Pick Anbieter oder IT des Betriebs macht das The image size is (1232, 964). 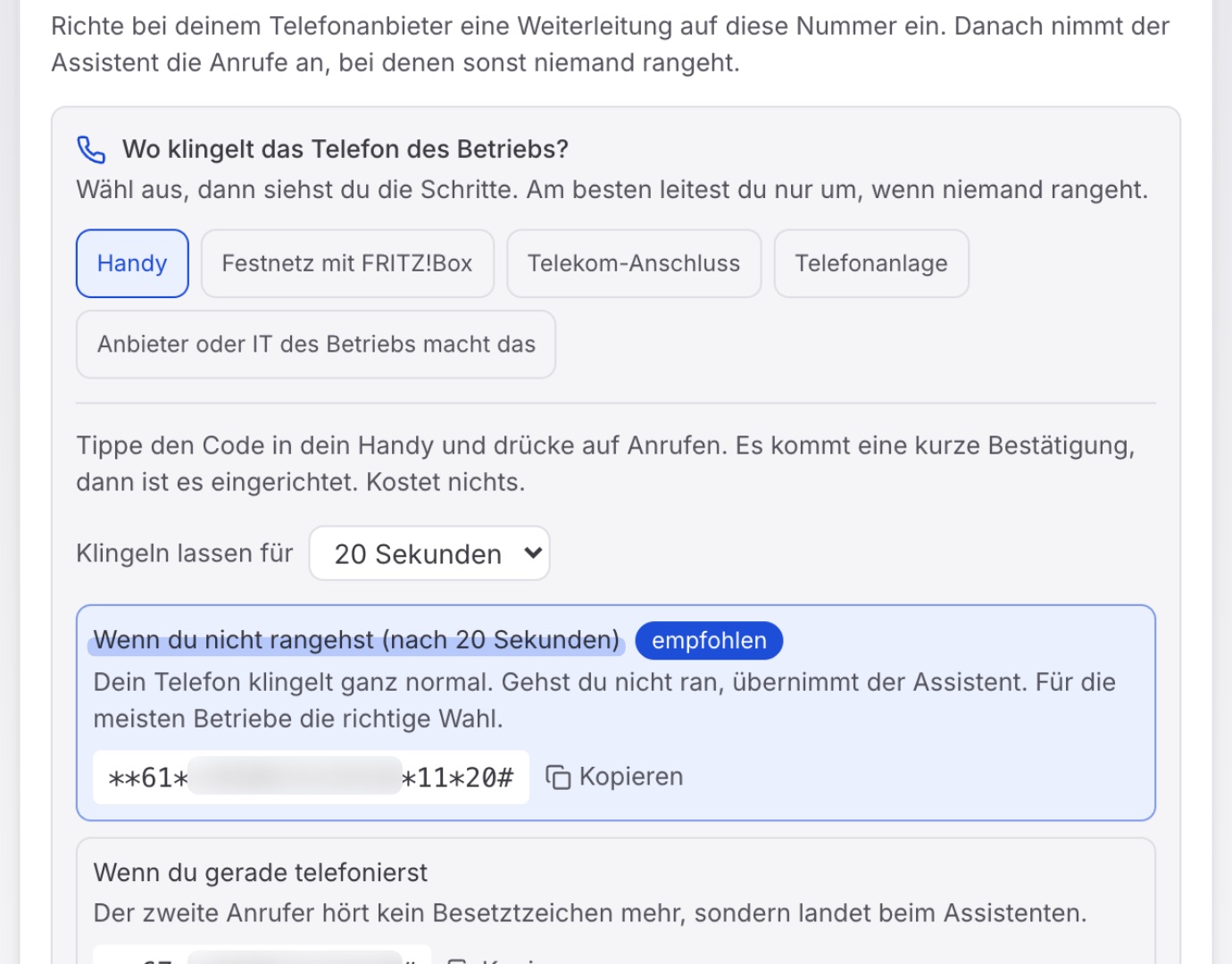pos(316,344)
